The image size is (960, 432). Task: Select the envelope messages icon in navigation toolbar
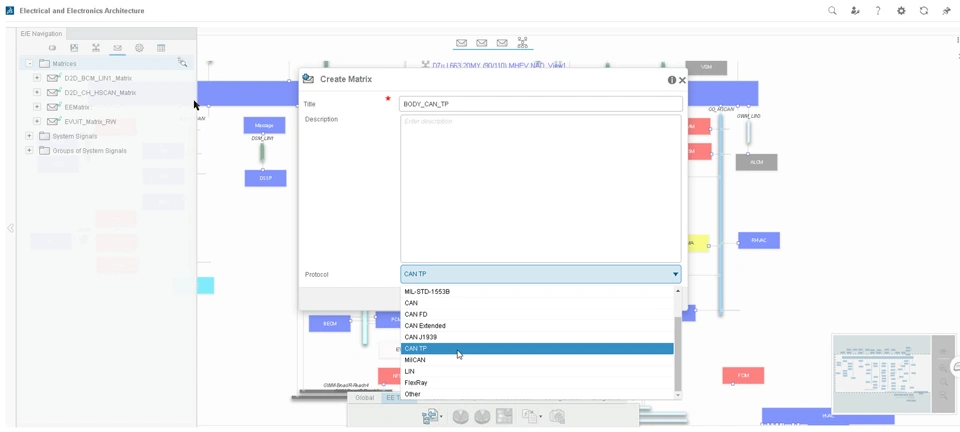pos(118,48)
